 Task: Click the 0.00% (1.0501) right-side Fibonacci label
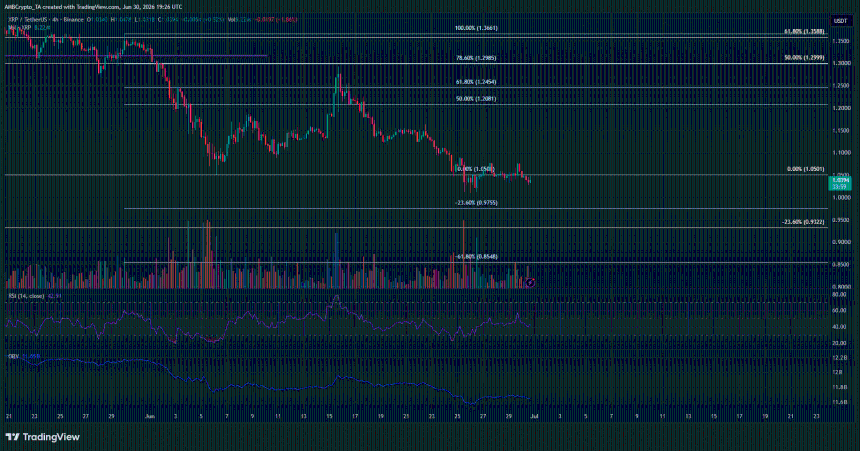tap(805, 170)
